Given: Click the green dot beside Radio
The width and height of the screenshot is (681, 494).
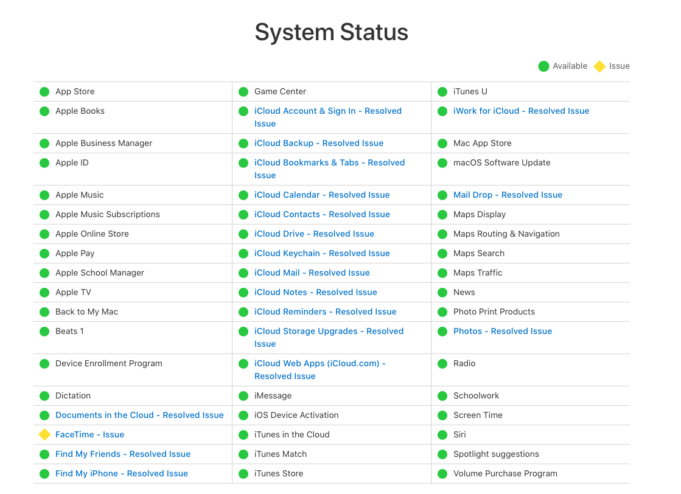Looking at the screenshot, I should tap(442, 364).
